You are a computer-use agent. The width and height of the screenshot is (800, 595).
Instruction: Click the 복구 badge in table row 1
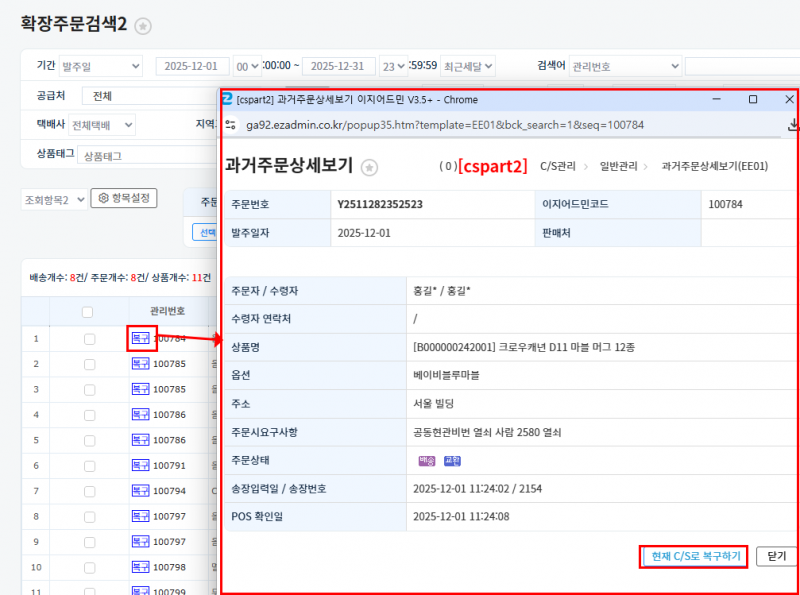point(141,338)
